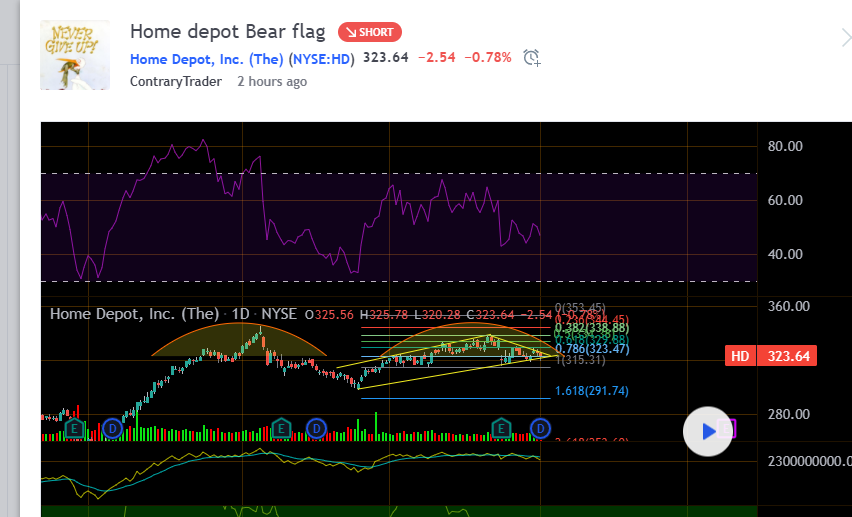This screenshot has height=517, width=852.
Task: Click the first dividend D marker
Action: 112,429
